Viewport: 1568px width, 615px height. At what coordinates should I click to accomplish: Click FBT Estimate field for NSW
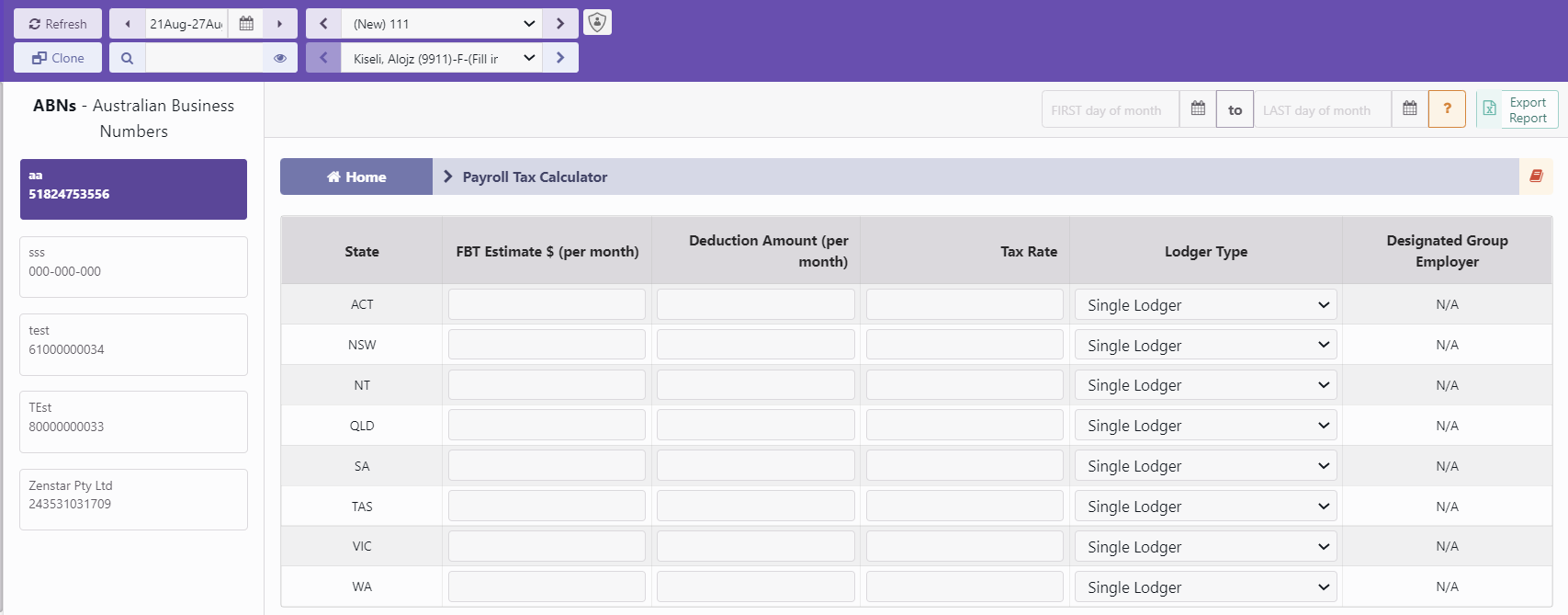(x=547, y=345)
